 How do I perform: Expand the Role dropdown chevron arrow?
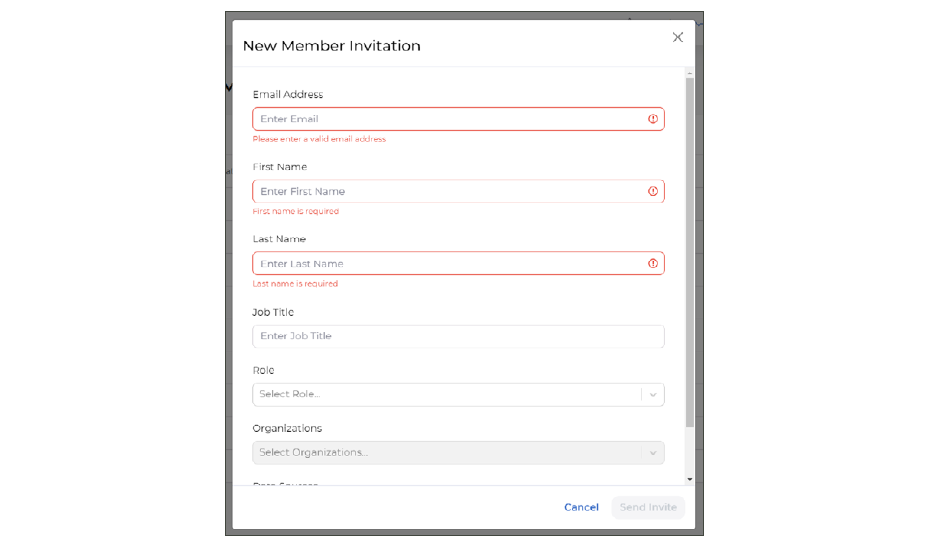(653, 395)
